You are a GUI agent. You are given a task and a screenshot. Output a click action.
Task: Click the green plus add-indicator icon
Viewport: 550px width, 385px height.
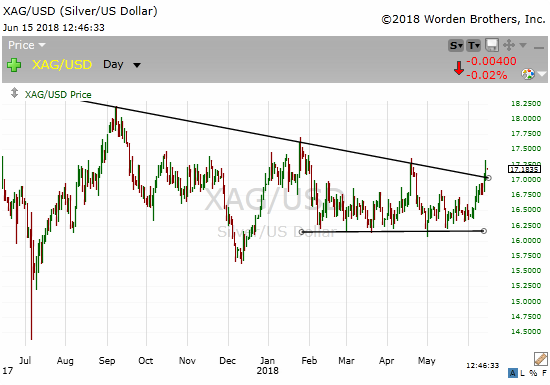click(x=14, y=65)
